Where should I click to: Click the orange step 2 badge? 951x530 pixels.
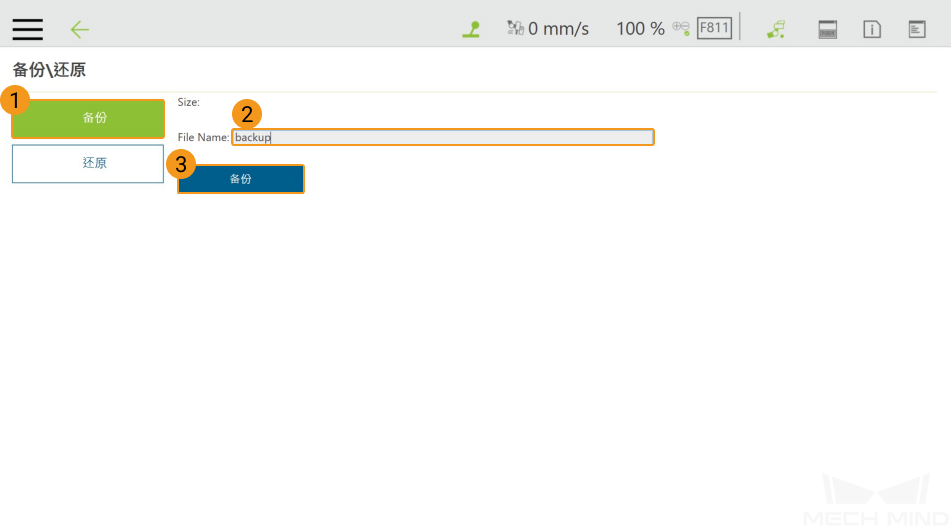coord(246,114)
